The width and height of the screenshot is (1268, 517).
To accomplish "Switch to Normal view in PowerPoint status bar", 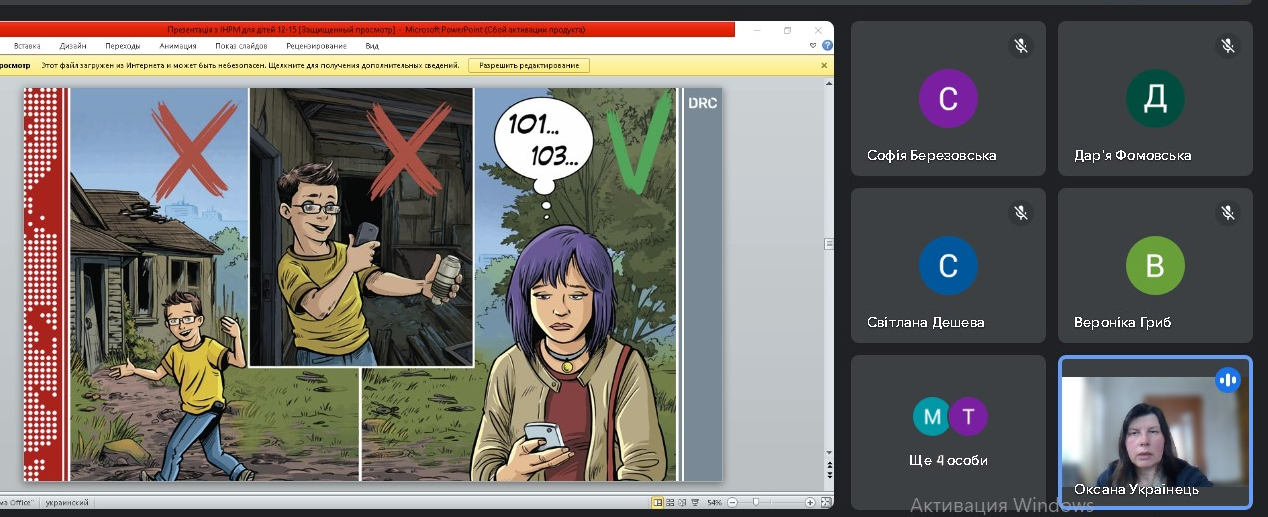I will 657,502.
